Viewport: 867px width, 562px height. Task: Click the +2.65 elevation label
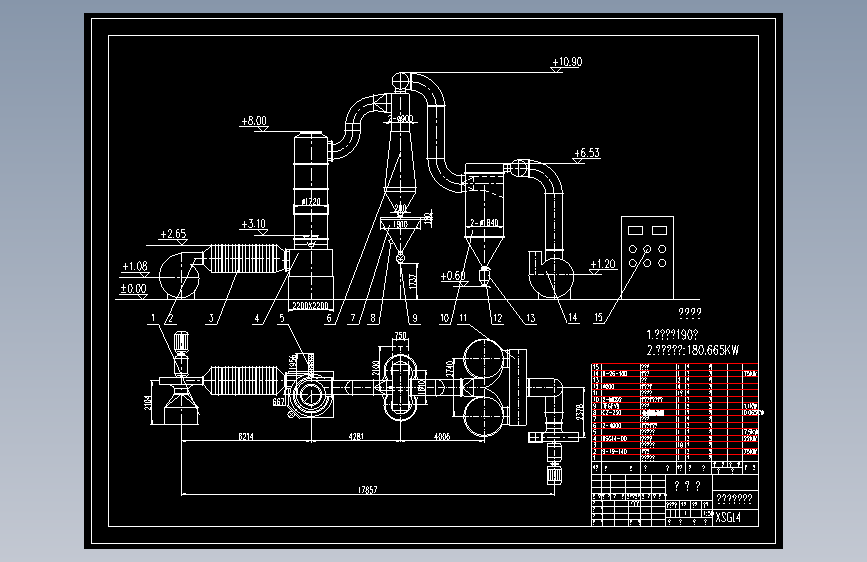point(173,234)
